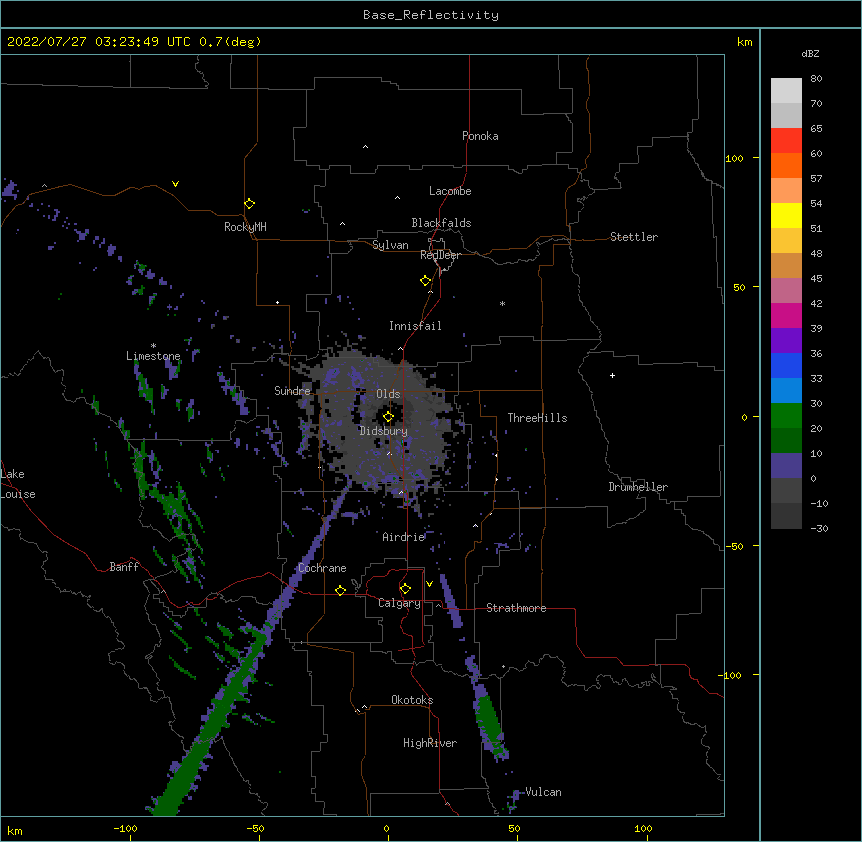The width and height of the screenshot is (862, 842).
Task: Click the Calgary city label
Action: click(399, 603)
